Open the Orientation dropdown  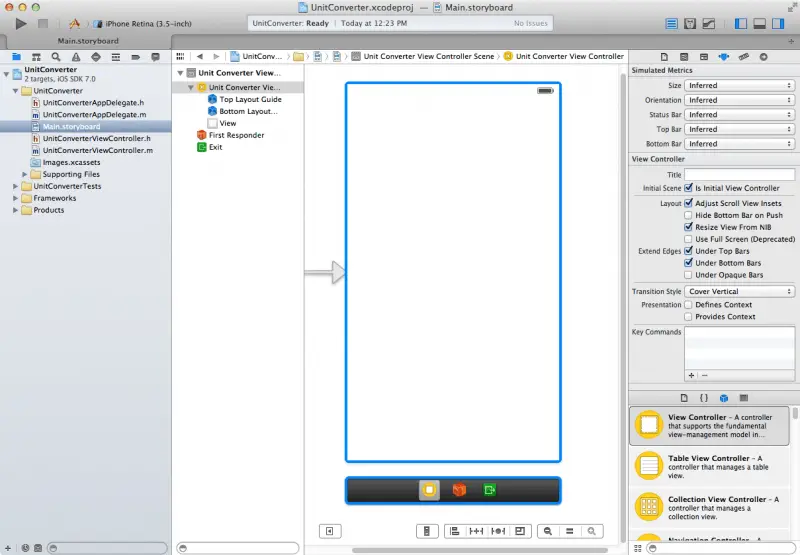(x=740, y=100)
